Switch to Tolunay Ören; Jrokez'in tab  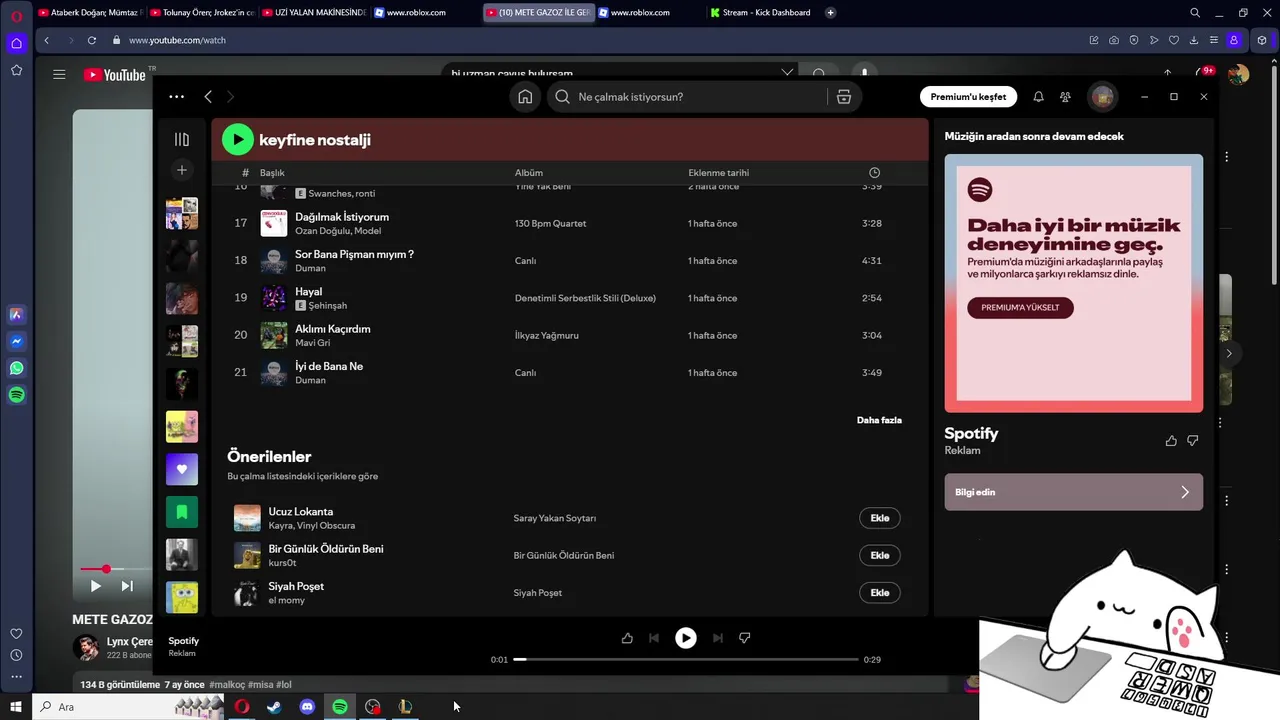coord(202,13)
